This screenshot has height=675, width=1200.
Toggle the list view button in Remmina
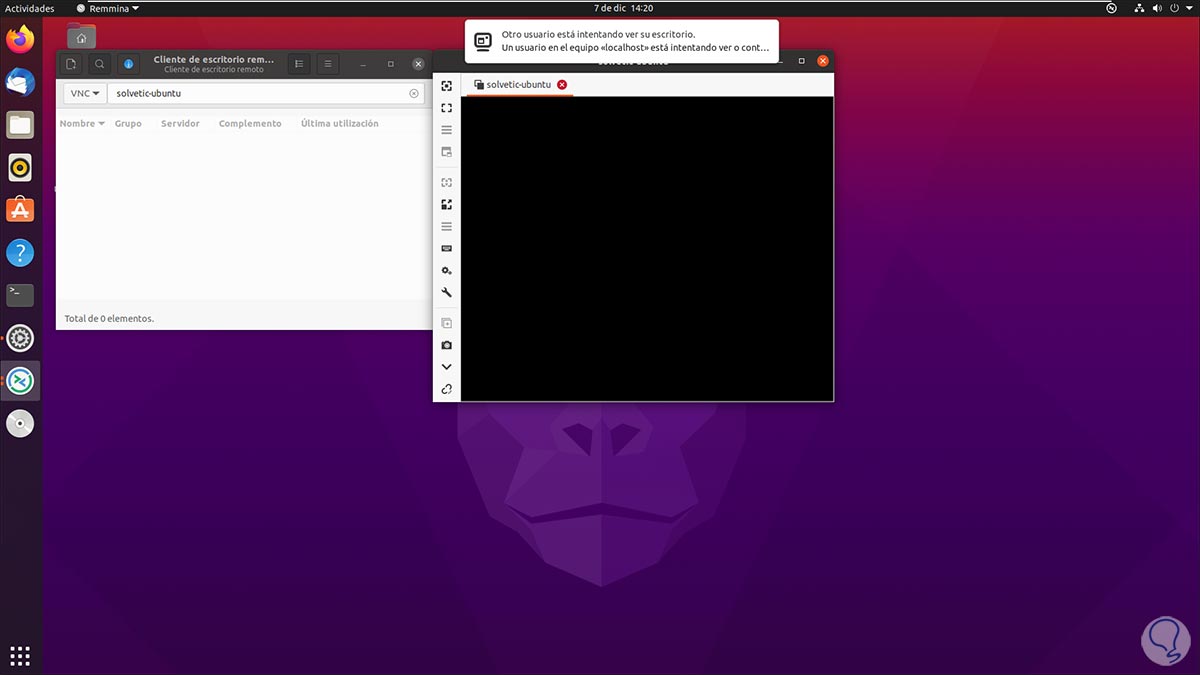299,64
